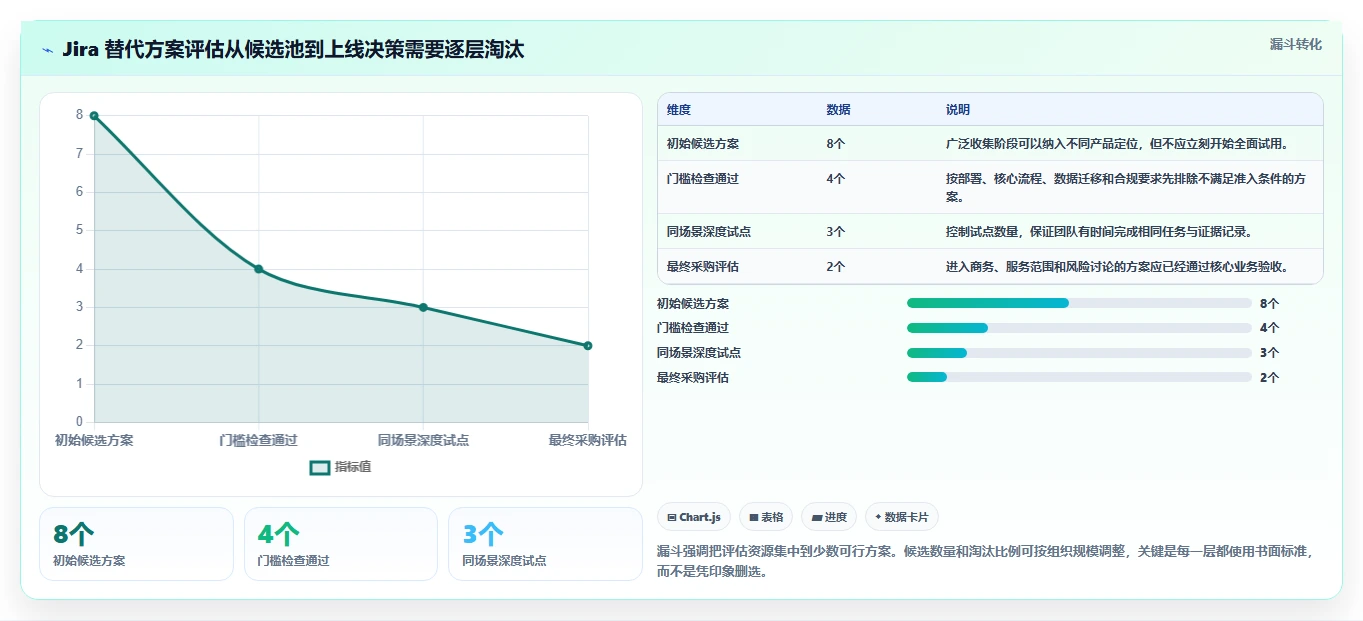Click the 数据卡片 chip
The width and height of the screenshot is (1363, 621).
coord(901,517)
